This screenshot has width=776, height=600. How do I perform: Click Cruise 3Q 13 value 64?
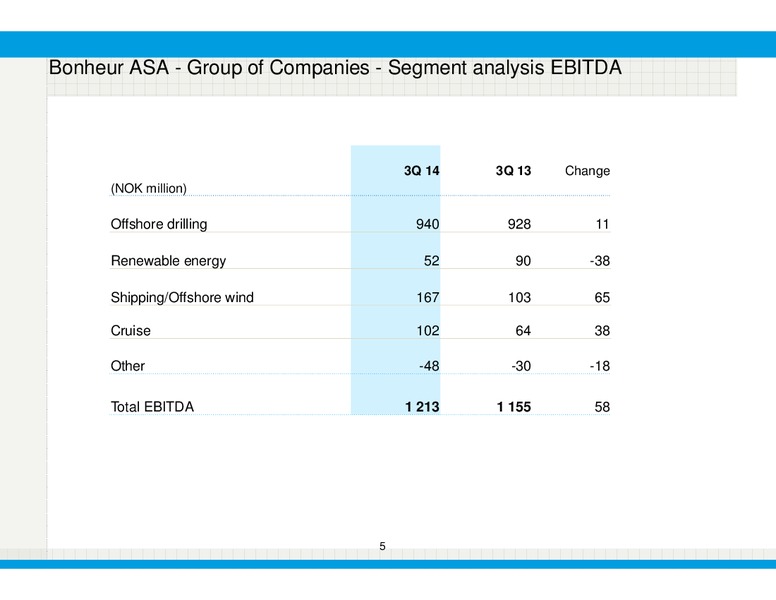pyautogui.click(x=523, y=331)
